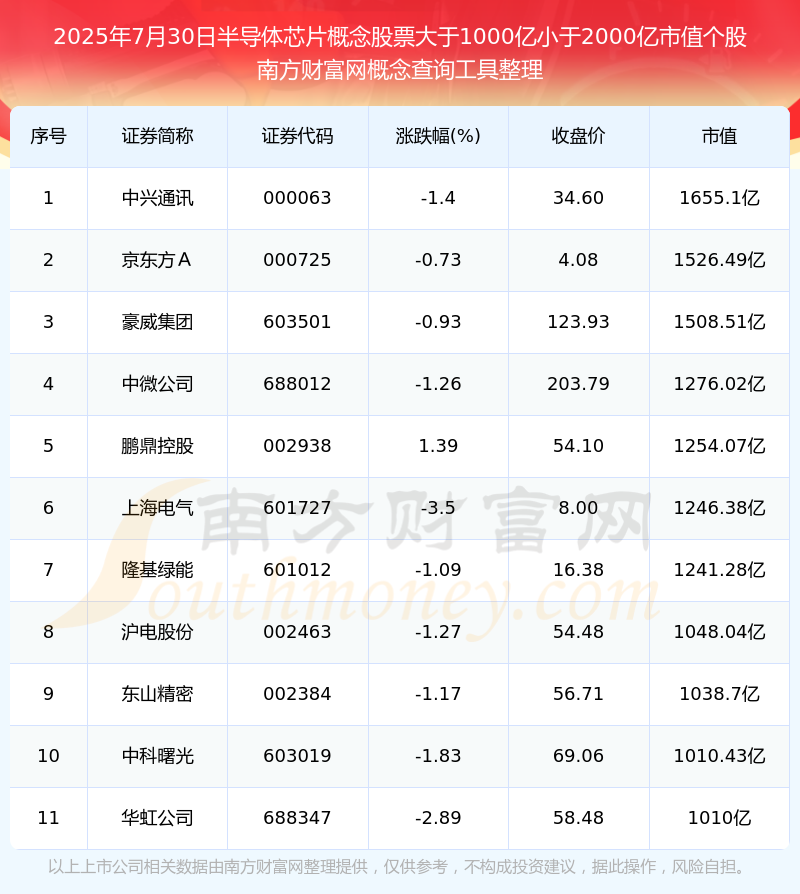Click closing price 56.71
Image resolution: width=800 pixels, height=894 pixels.
578,694
